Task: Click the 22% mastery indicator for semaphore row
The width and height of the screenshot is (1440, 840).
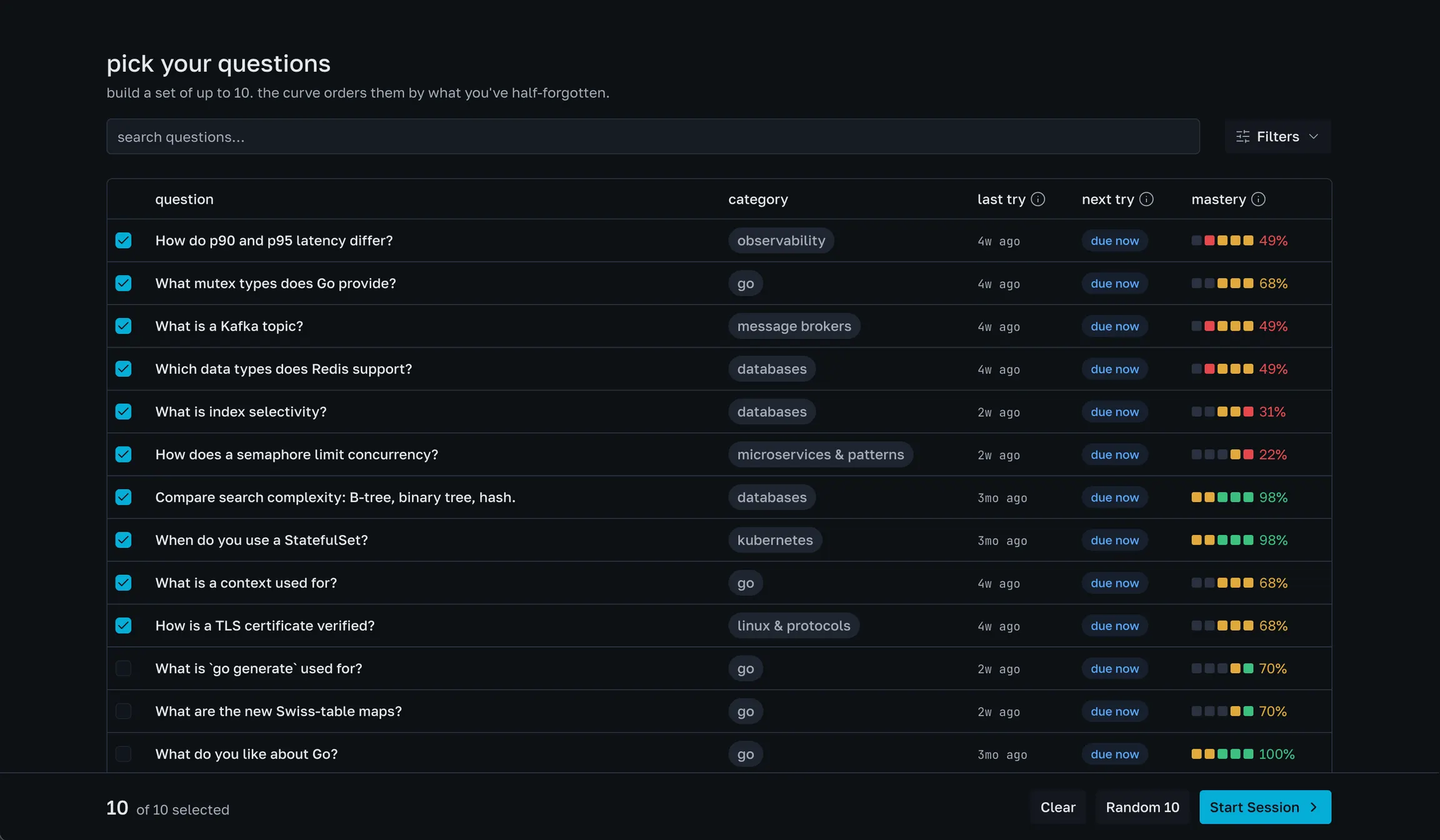Action: point(1239,454)
